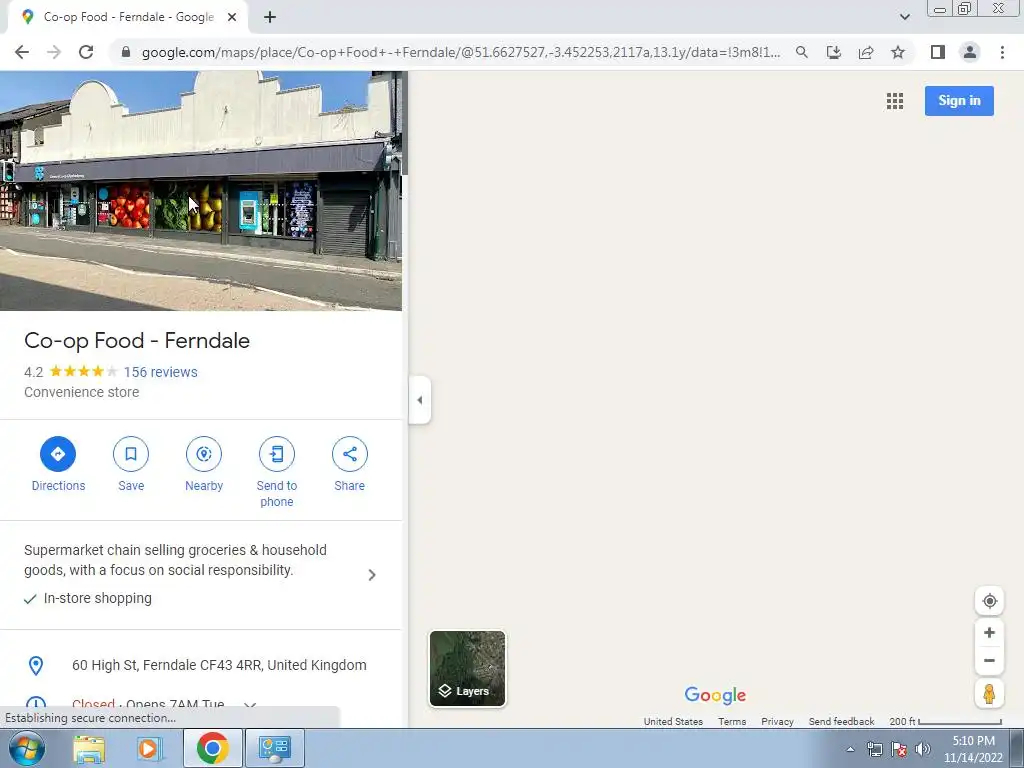Go back with browser back arrow
This screenshot has height=768, width=1024.
click(22, 52)
